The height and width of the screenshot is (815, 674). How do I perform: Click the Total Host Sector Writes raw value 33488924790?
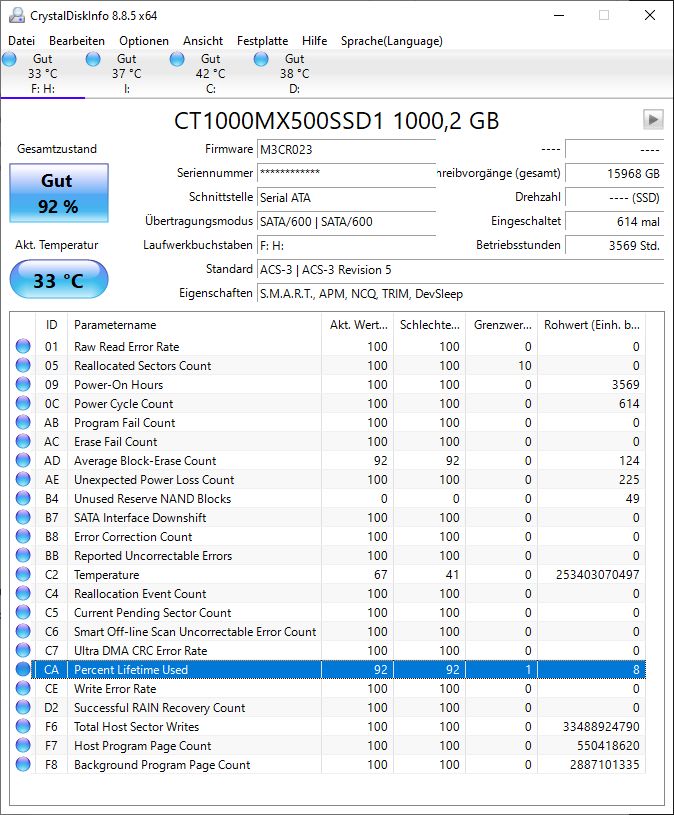[601, 727]
